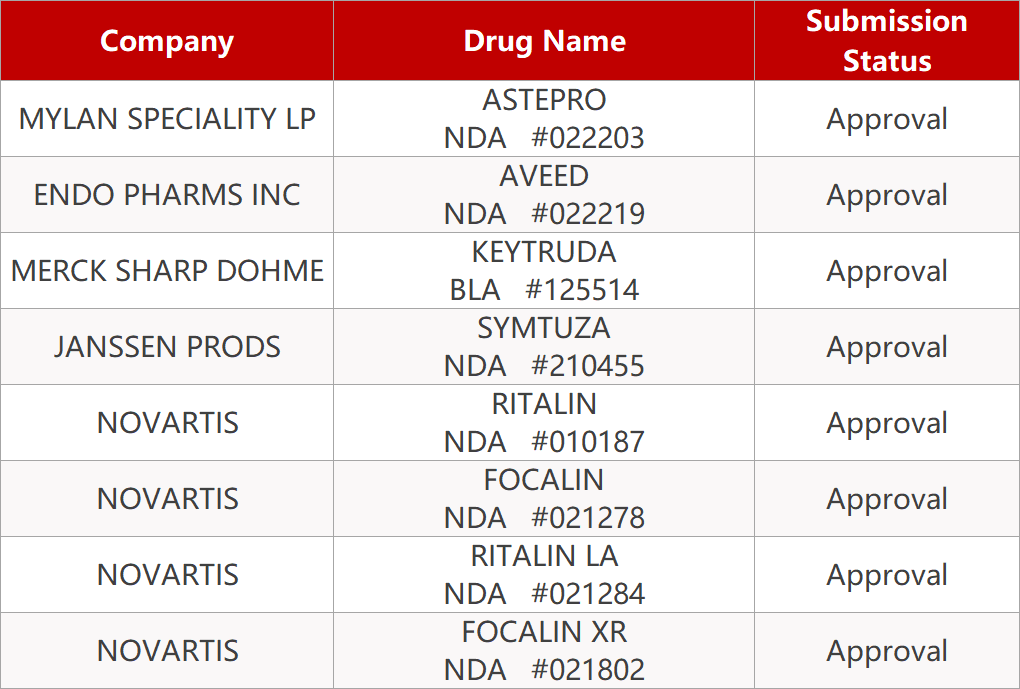Click NDA #021278 application number
This screenshot has height=689, width=1020.
click(544, 518)
